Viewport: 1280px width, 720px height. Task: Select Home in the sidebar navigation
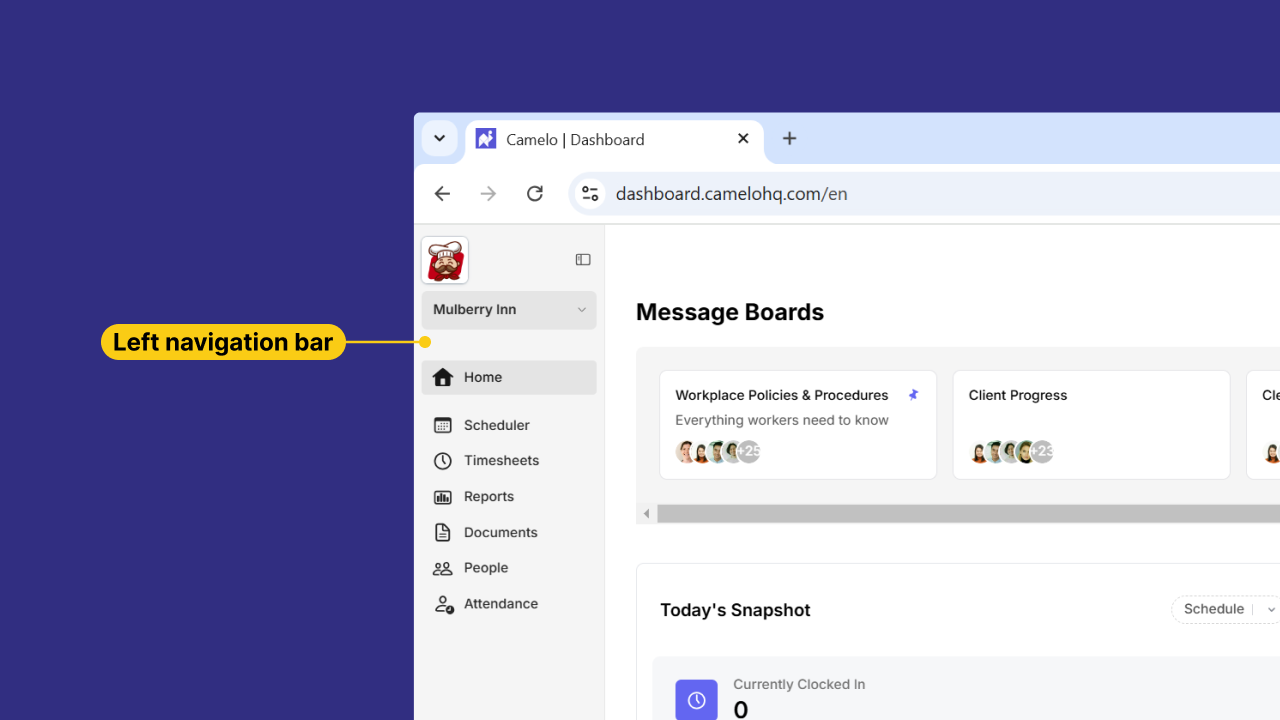click(x=483, y=377)
